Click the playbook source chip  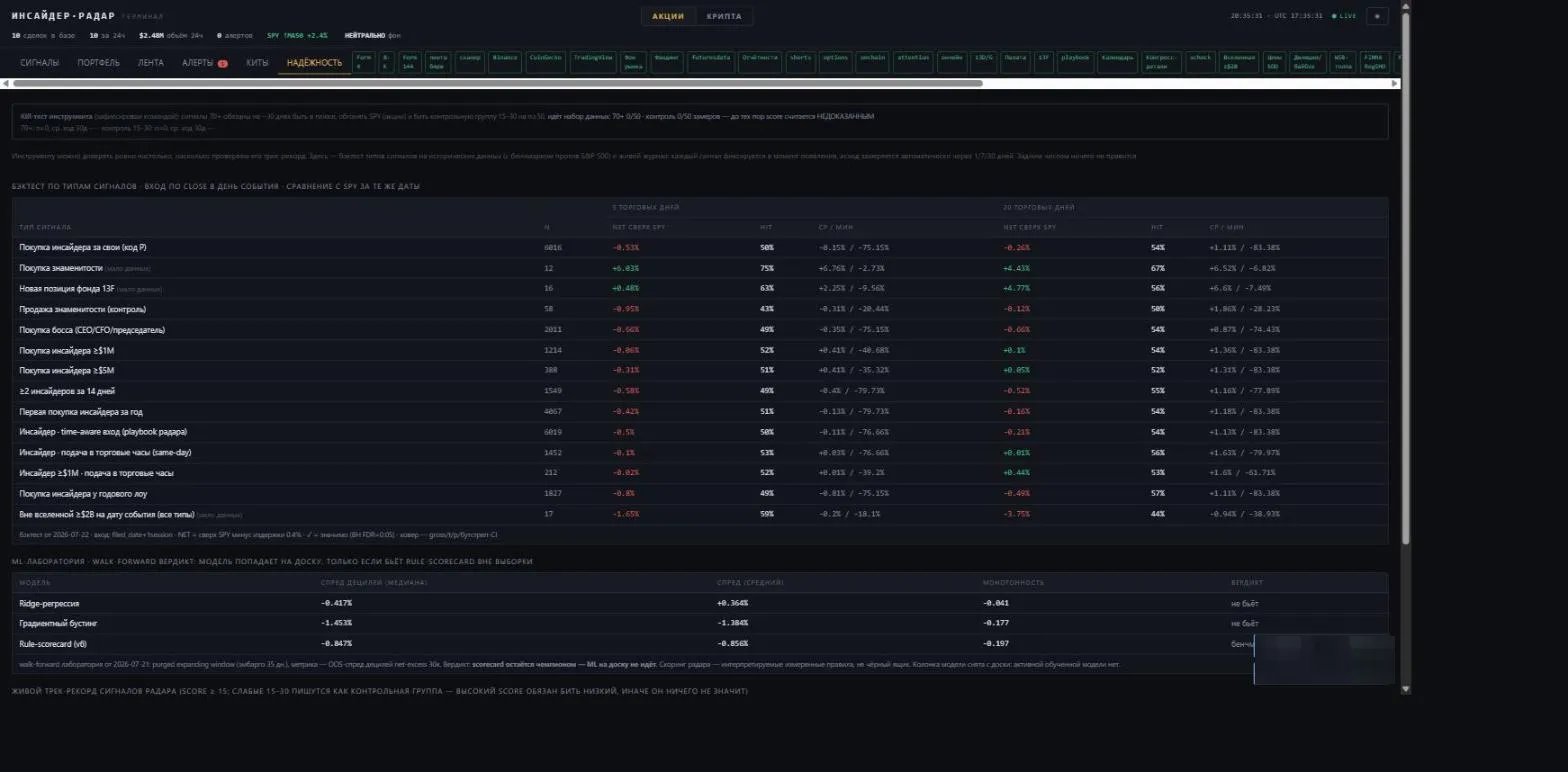[x=1075, y=63]
